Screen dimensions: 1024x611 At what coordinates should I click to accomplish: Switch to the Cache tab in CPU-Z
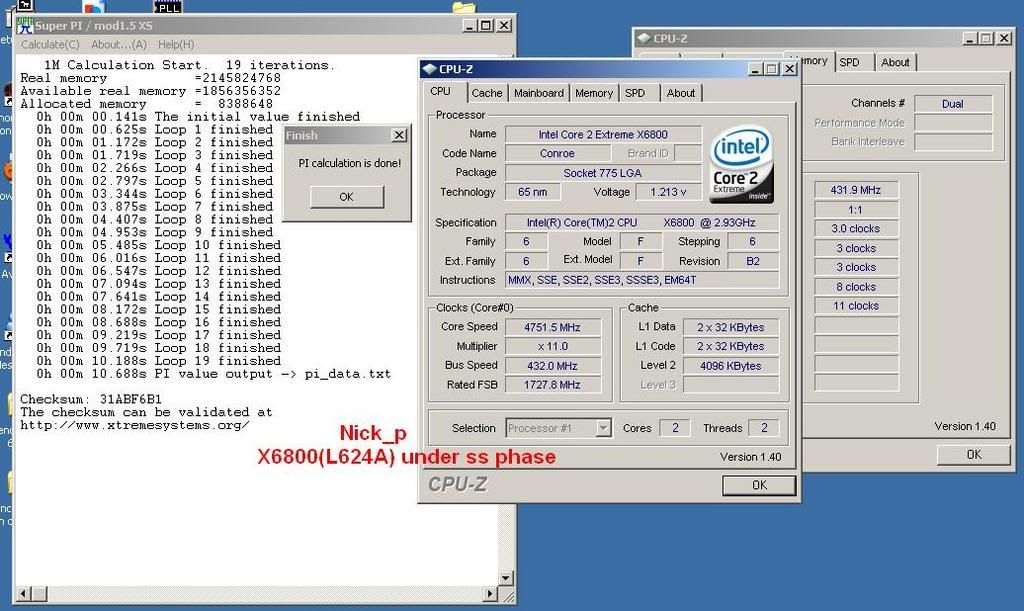[487, 92]
